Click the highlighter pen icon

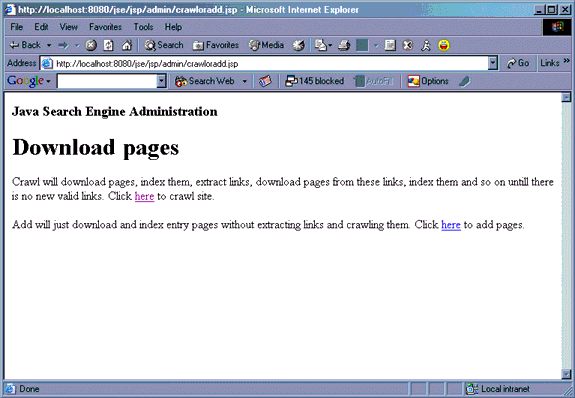click(x=465, y=81)
